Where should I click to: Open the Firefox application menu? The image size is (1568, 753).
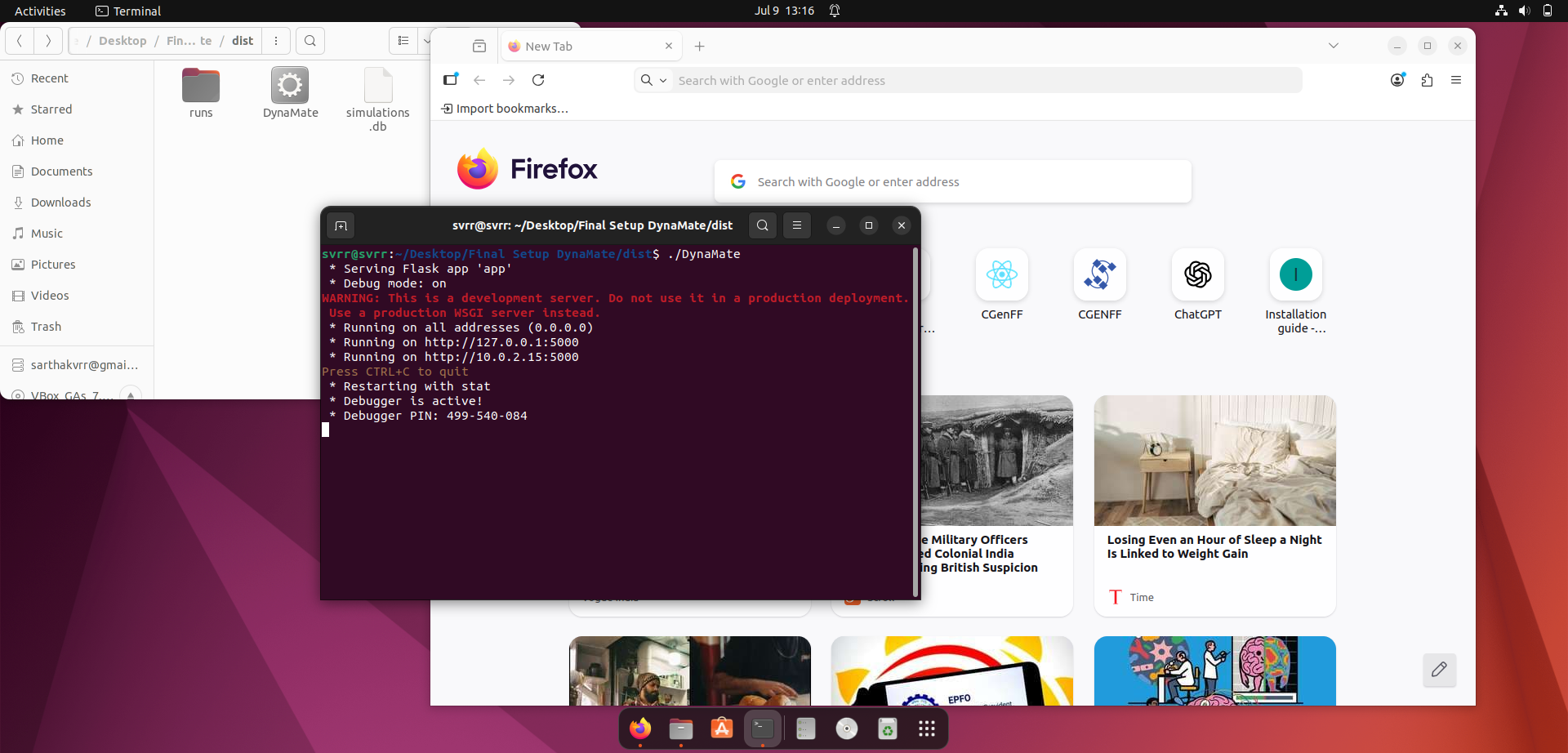1456,80
